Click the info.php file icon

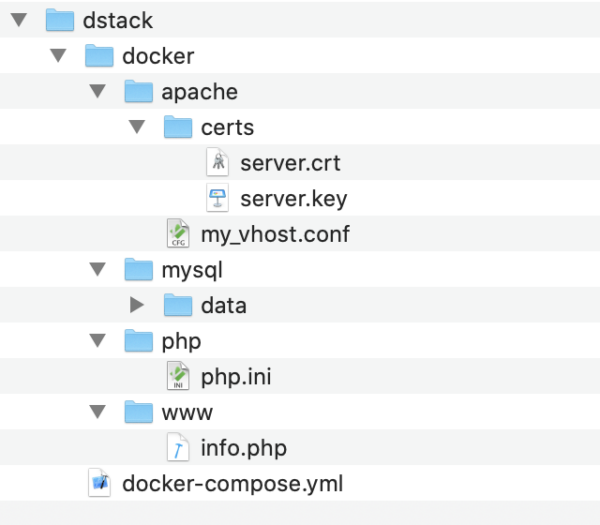pos(178,447)
